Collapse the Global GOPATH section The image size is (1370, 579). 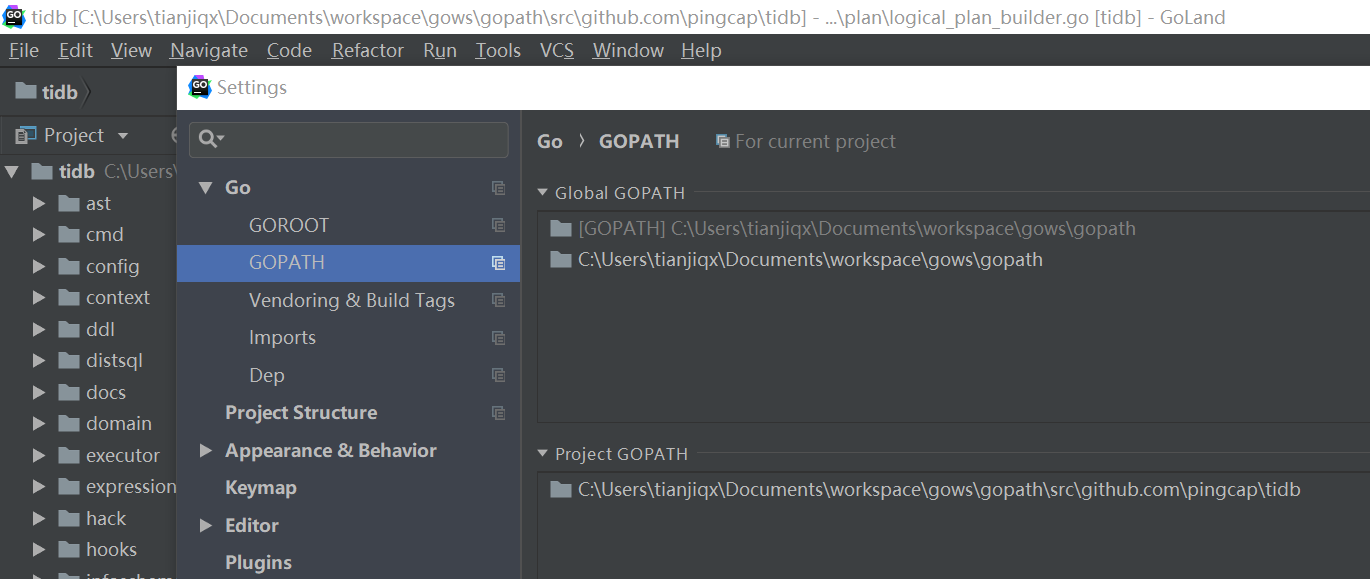[543, 193]
